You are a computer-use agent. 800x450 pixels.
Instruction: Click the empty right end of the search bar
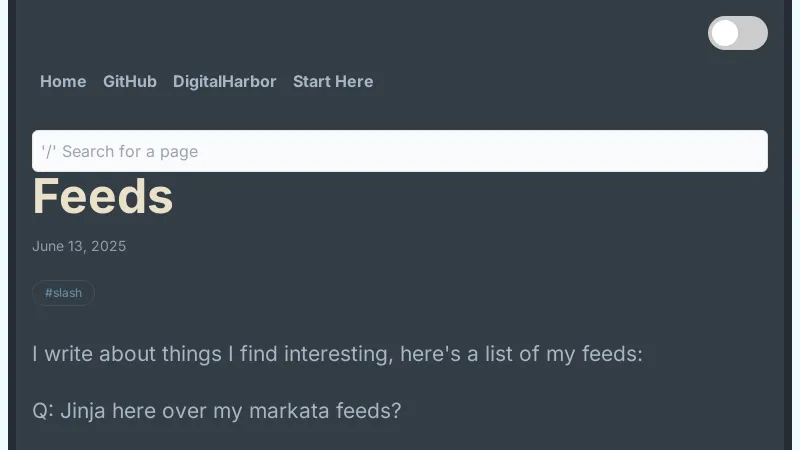700,151
